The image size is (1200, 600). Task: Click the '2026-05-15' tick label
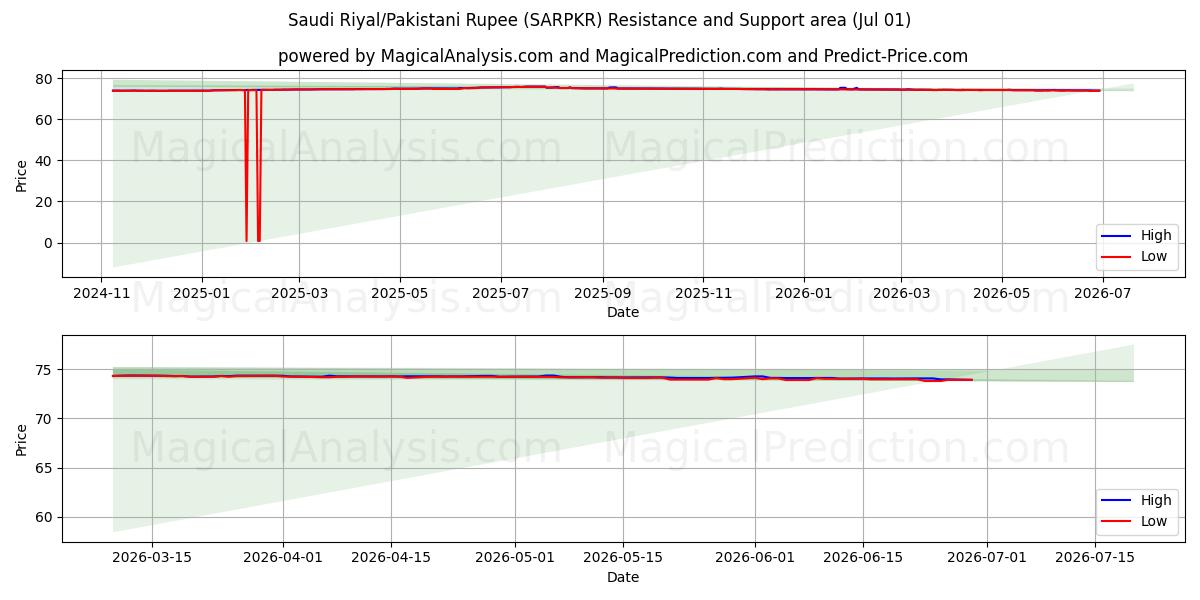(x=623, y=558)
